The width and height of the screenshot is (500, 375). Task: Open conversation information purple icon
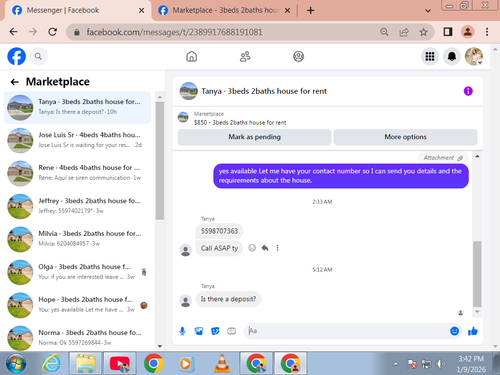[468, 91]
